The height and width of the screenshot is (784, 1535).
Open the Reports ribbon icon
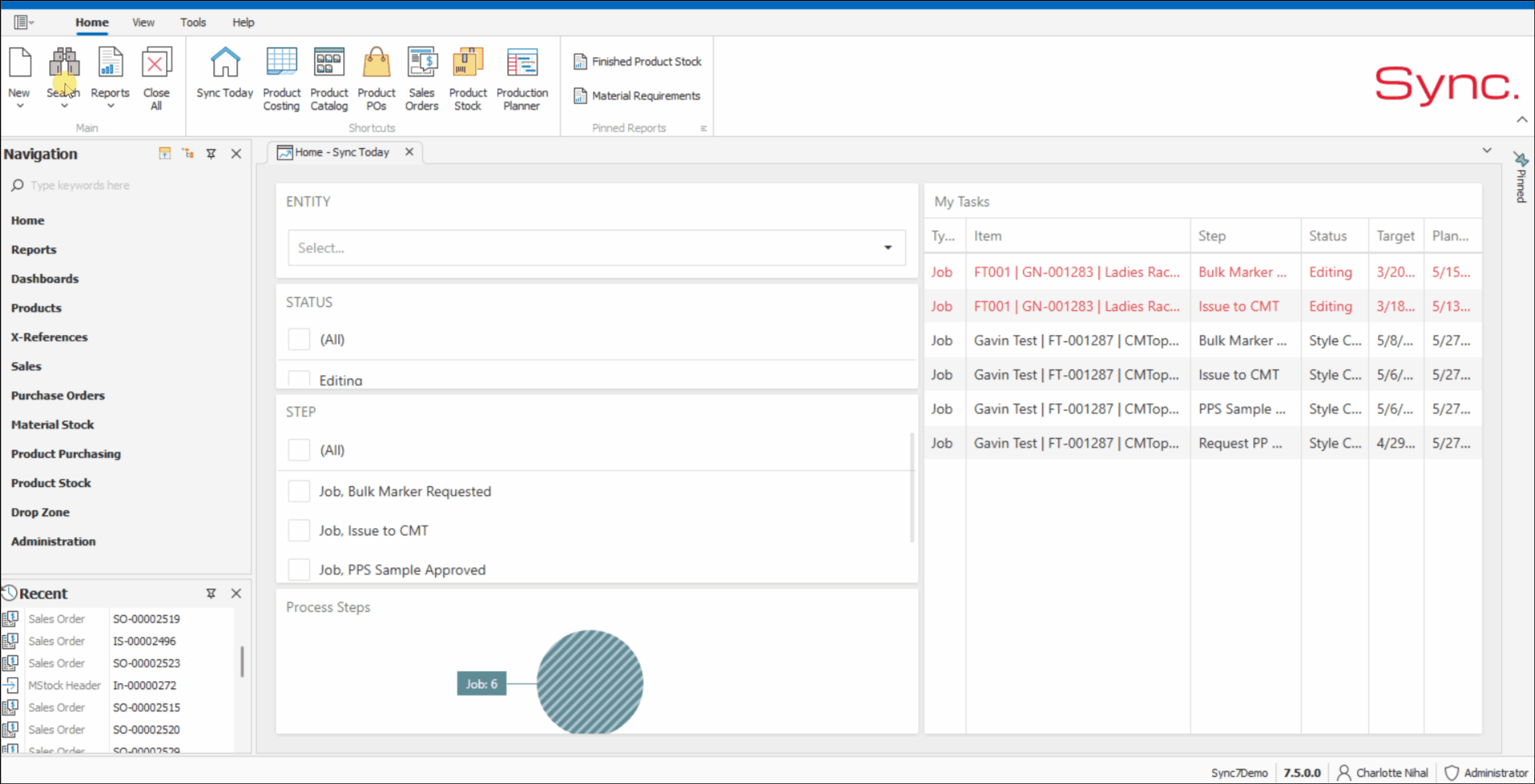click(110, 63)
